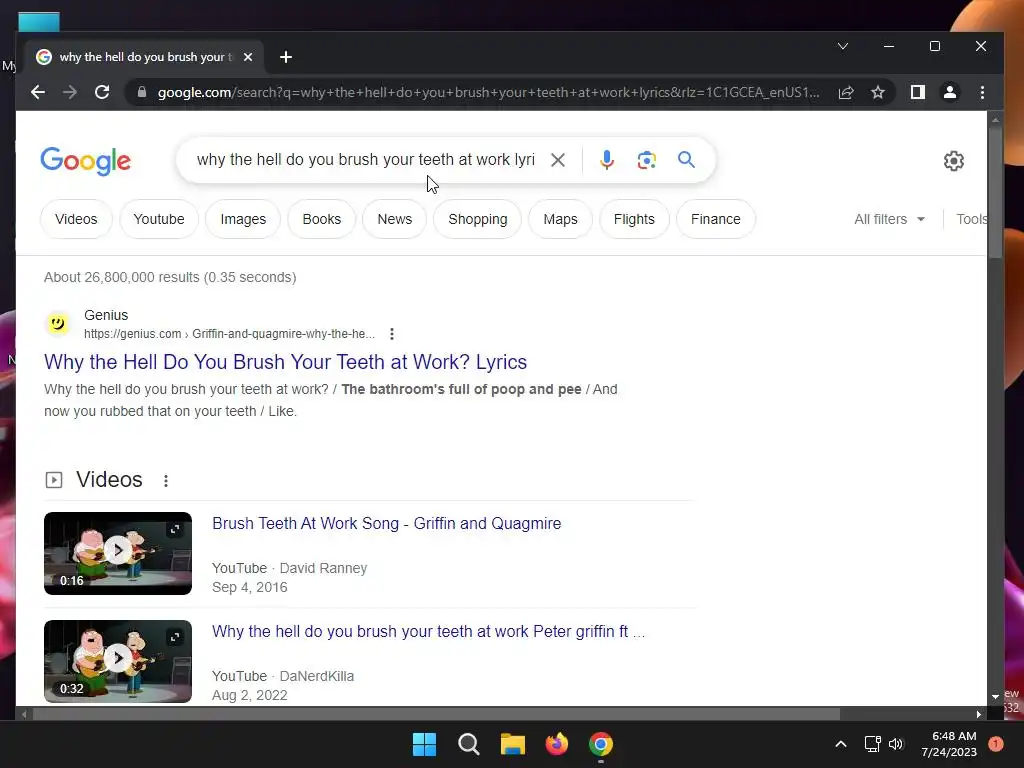Open the Chrome three-dot menu
This screenshot has height=768, width=1024.
tap(982, 92)
